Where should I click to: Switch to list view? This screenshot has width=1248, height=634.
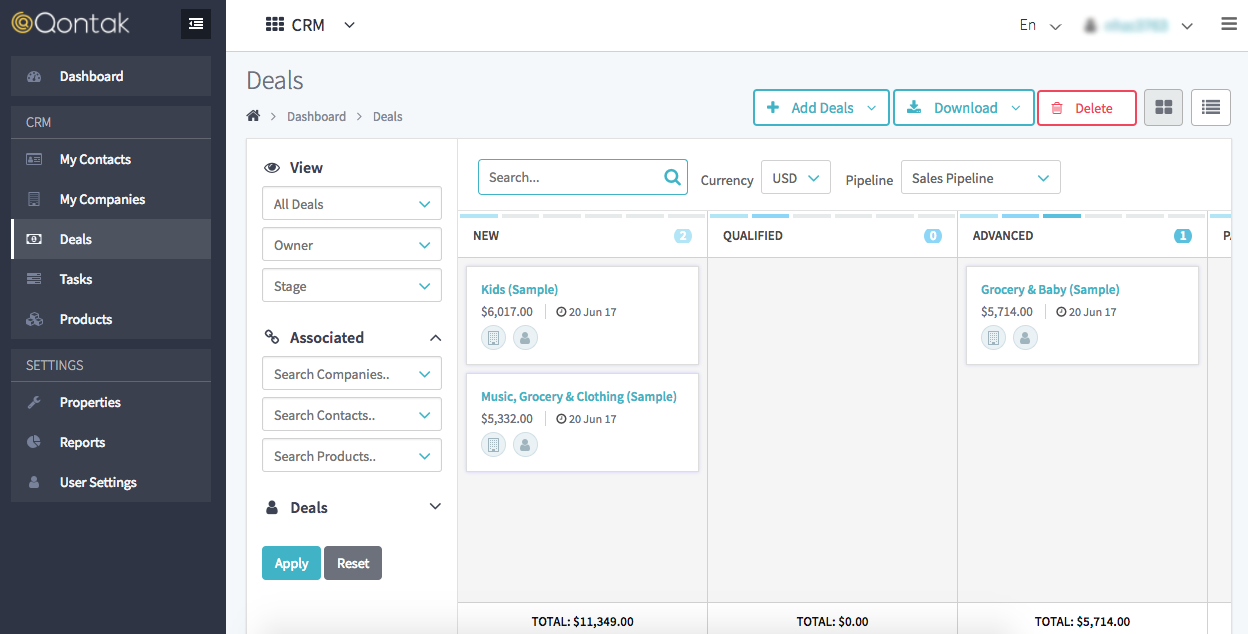point(1211,108)
